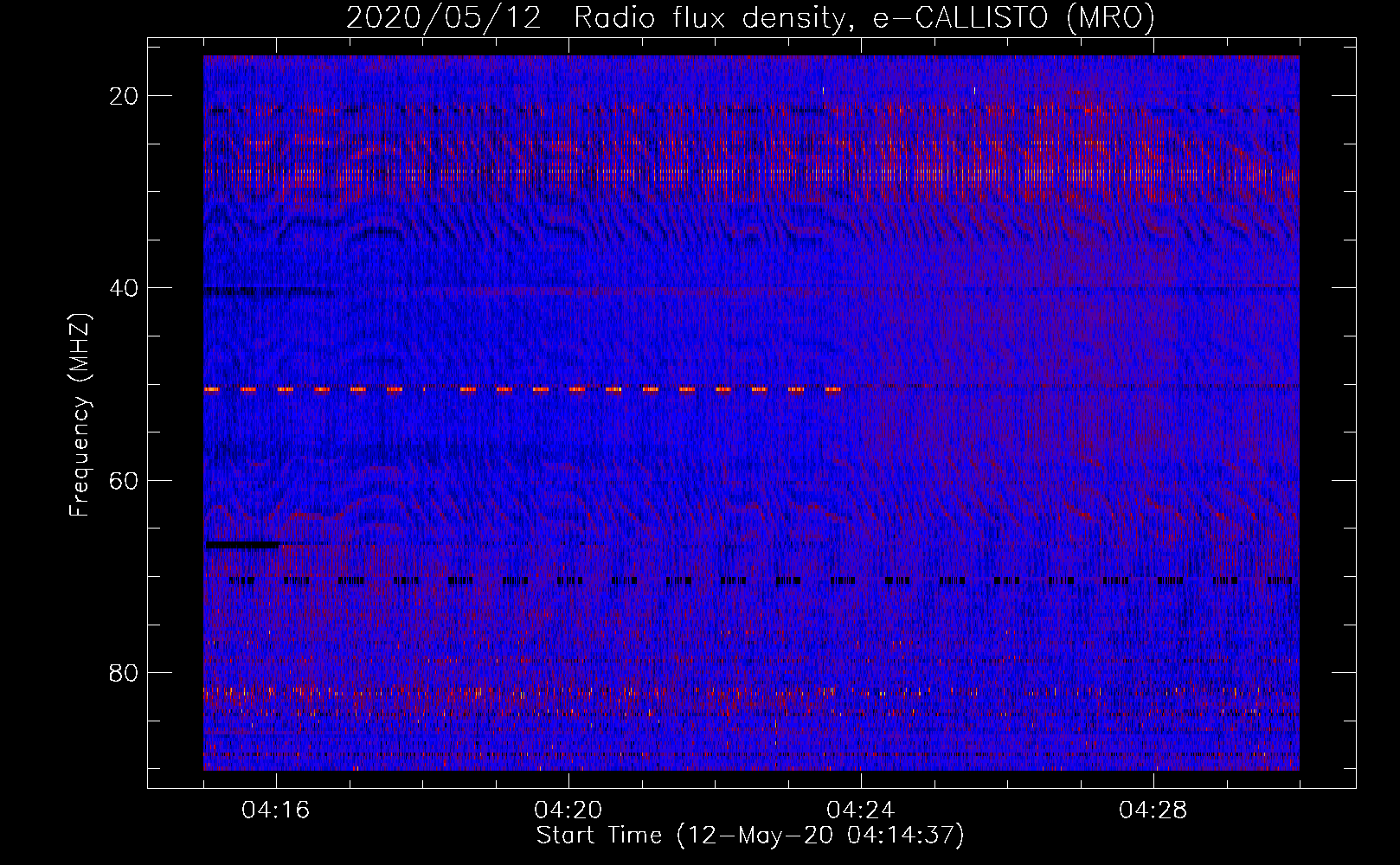Click the 20 frequency tick label
Image resolution: width=1400 pixels, height=865 pixels.
click(x=125, y=95)
